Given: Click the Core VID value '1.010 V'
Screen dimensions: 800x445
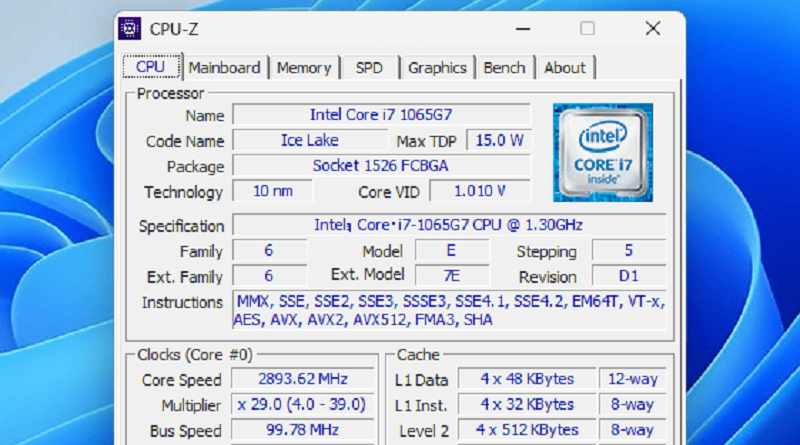Looking at the screenshot, I should click(480, 191).
